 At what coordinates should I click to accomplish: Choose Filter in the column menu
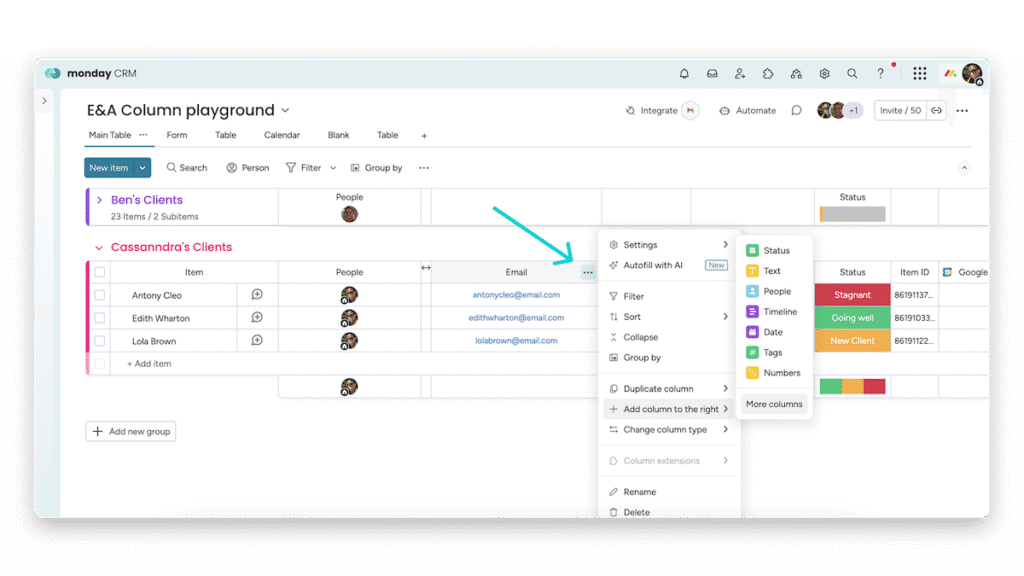669,296
